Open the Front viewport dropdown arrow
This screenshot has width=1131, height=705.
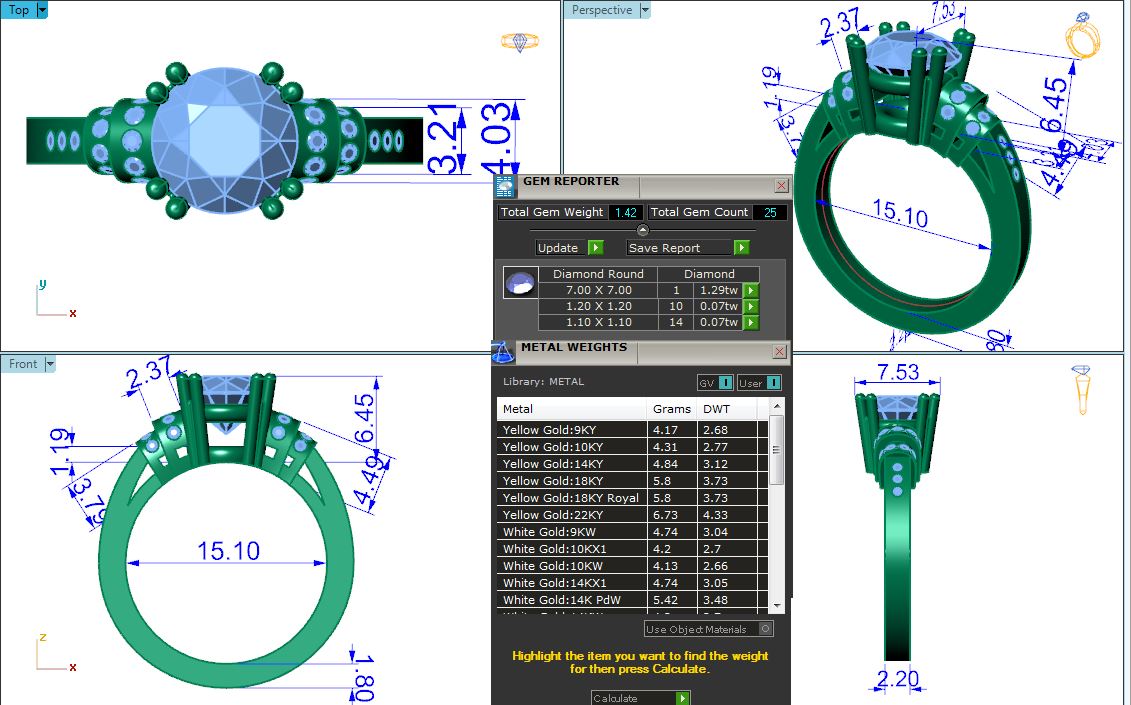pyautogui.click(x=49, y=364)
